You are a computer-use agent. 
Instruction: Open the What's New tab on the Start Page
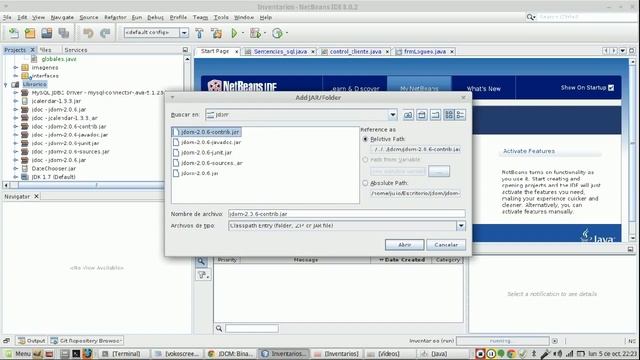tap(483, 88)
